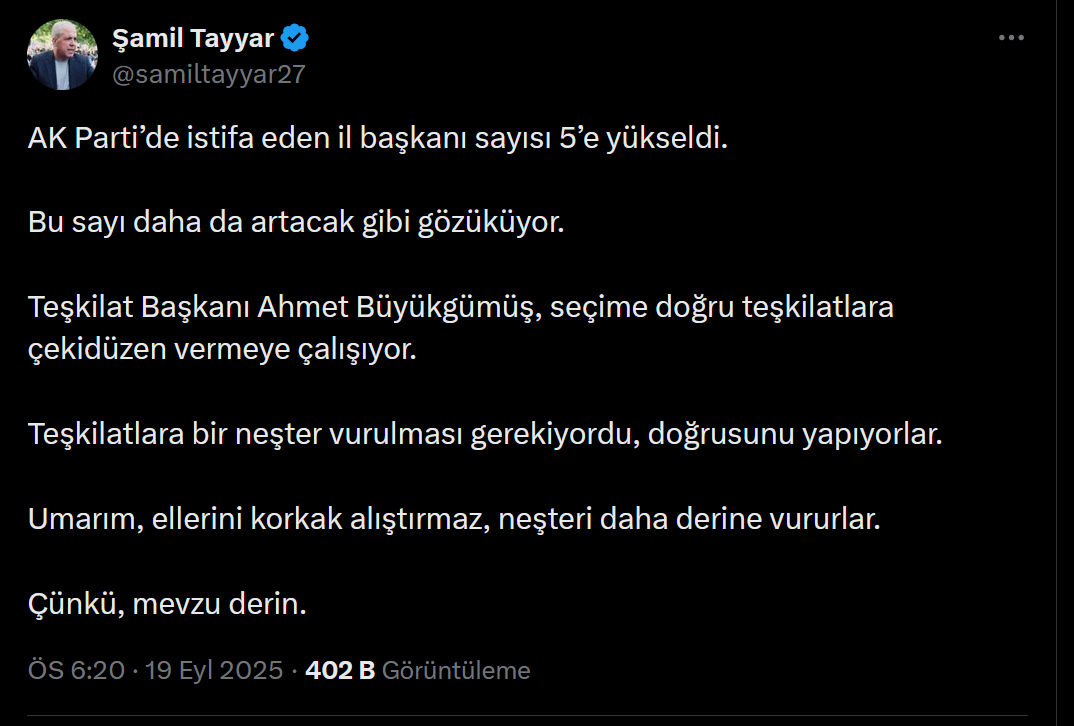Screen dimensions: 1074x726
Task: Open the tweet's three-dot more options menu
Action: (x=1012, y=39)
